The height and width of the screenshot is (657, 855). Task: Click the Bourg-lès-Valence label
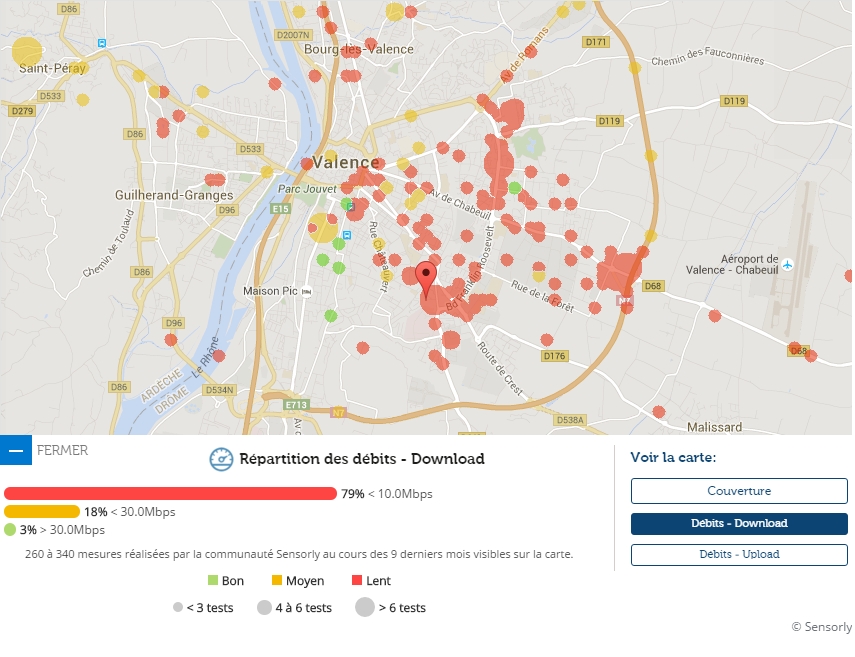(x=359, y=49)
